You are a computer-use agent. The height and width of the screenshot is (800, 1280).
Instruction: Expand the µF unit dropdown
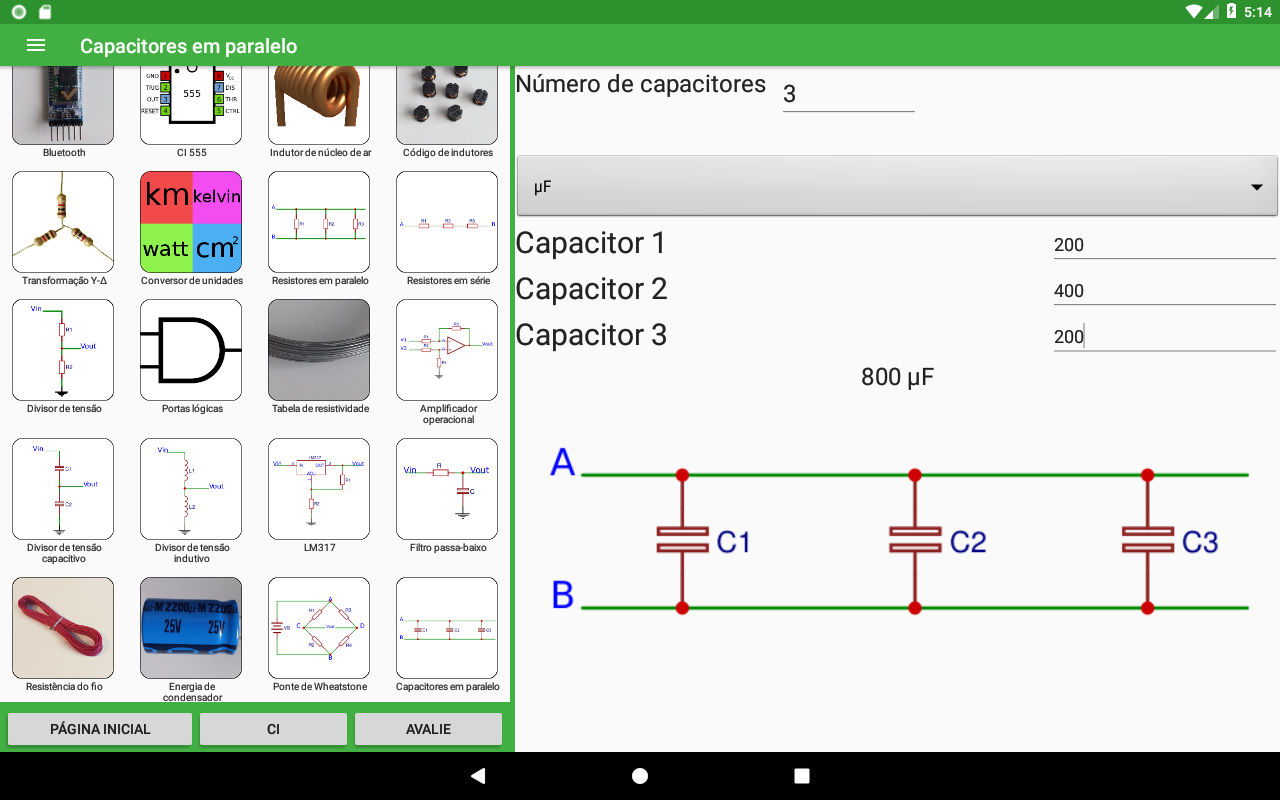[x=897, y=186]
